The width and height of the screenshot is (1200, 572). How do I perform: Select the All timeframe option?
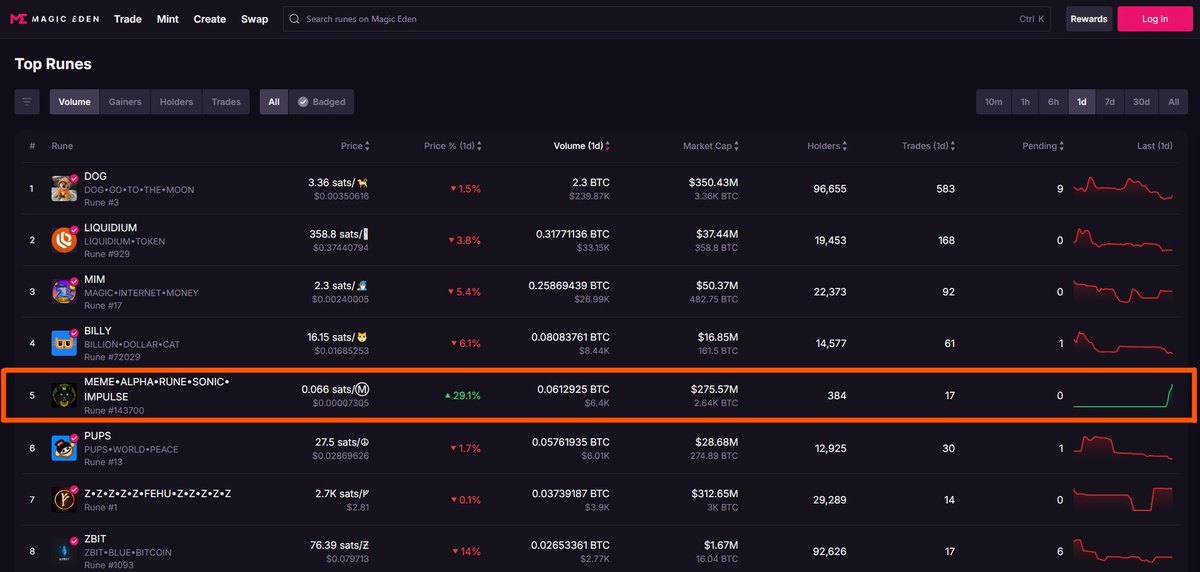(x=1173, y=101)
